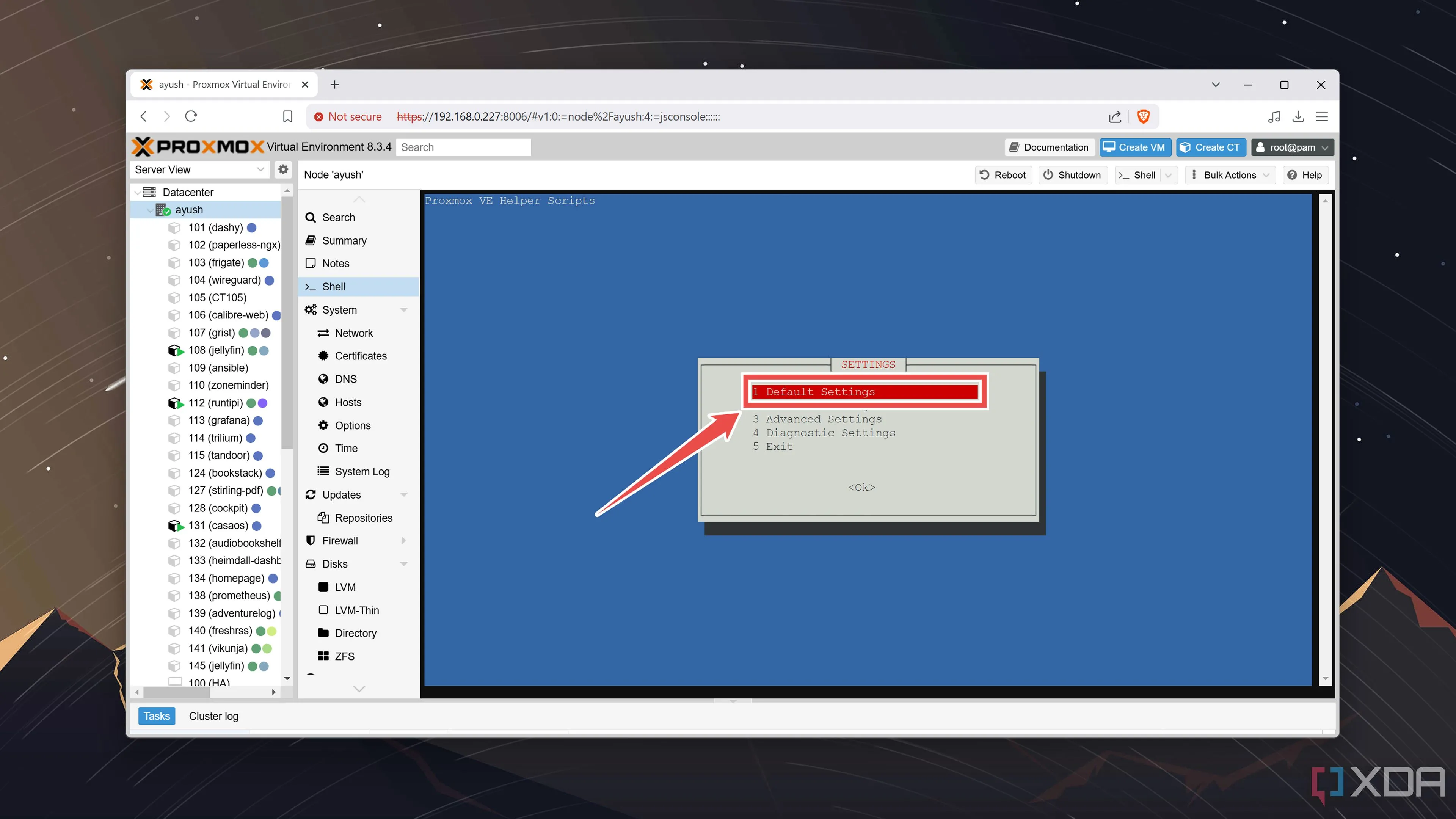Open the browser tab list chevron

pyautogui.click(x=1216, y=85)
